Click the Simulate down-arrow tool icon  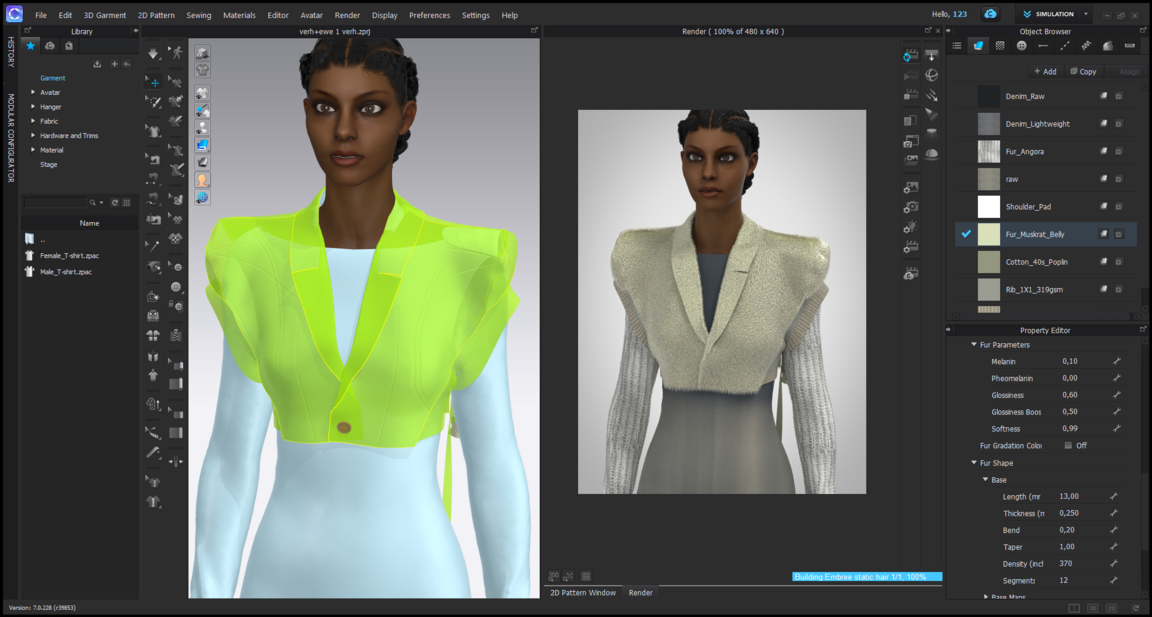153,53
